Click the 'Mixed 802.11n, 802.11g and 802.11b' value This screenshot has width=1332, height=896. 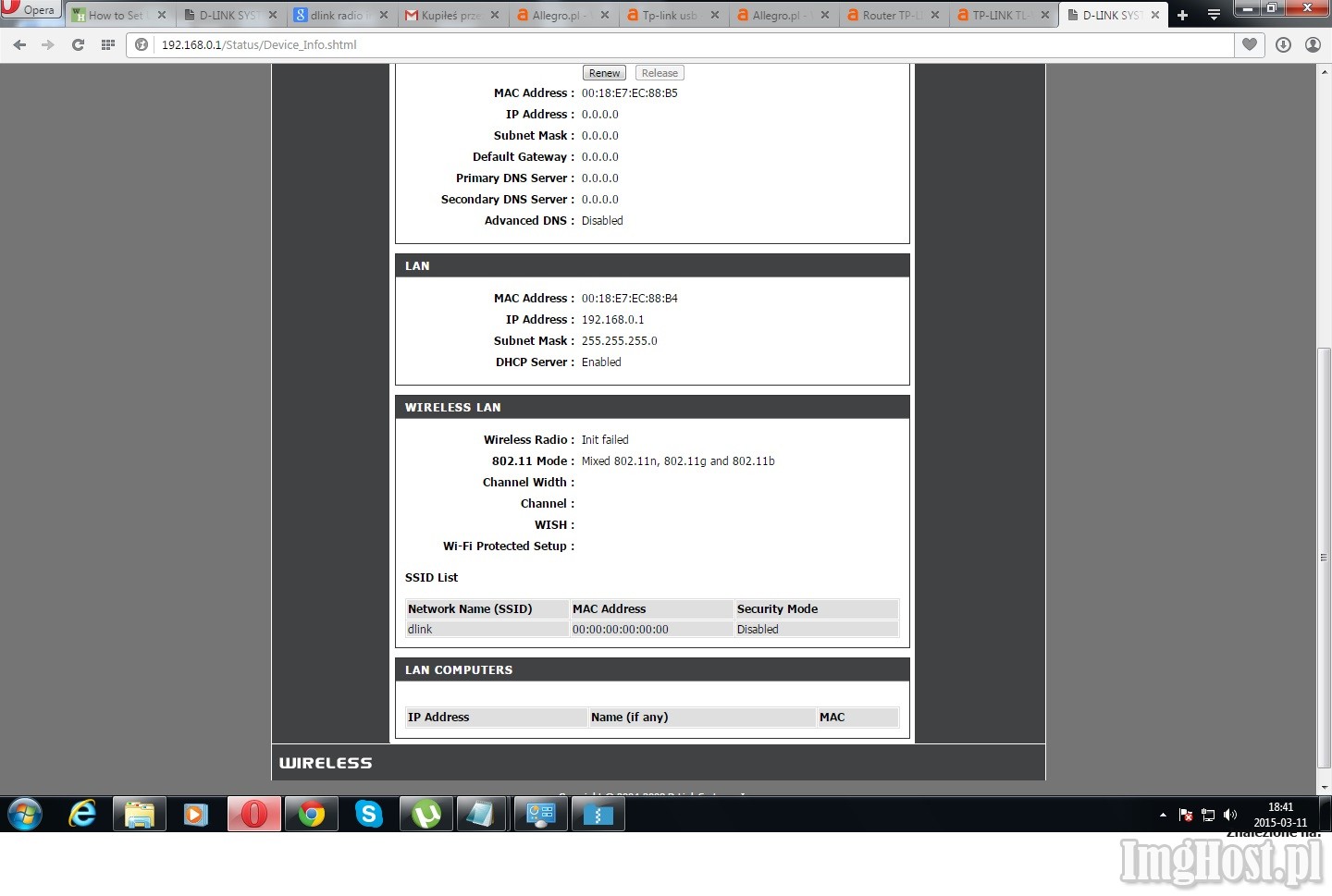coord(678,461)
